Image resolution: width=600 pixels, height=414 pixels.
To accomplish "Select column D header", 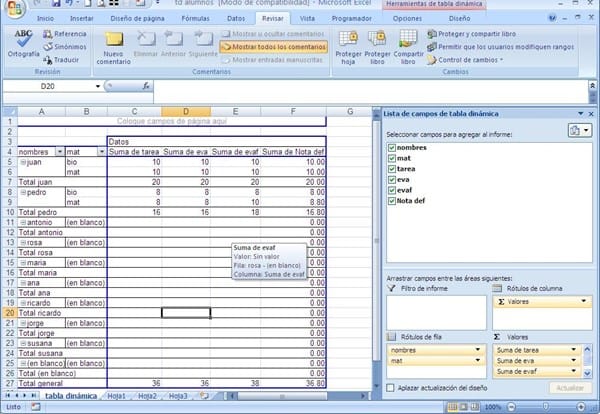I will [x=186, y=112].
